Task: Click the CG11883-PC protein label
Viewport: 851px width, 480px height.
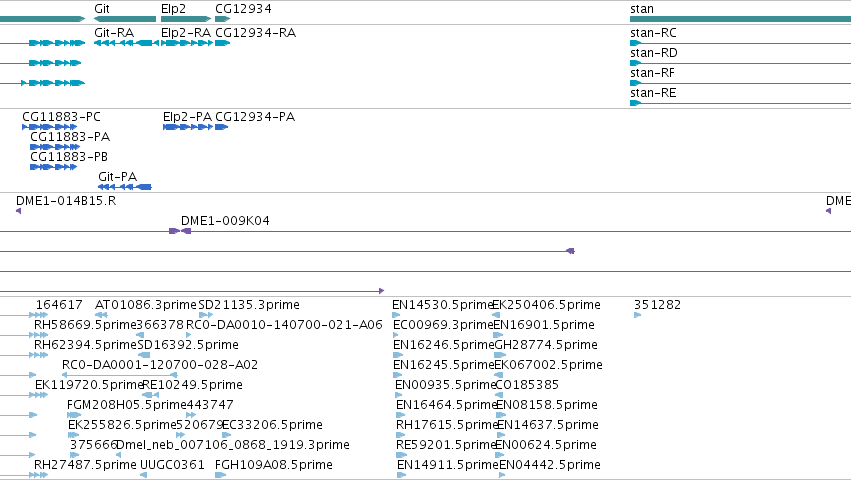Action: (61, 117)
